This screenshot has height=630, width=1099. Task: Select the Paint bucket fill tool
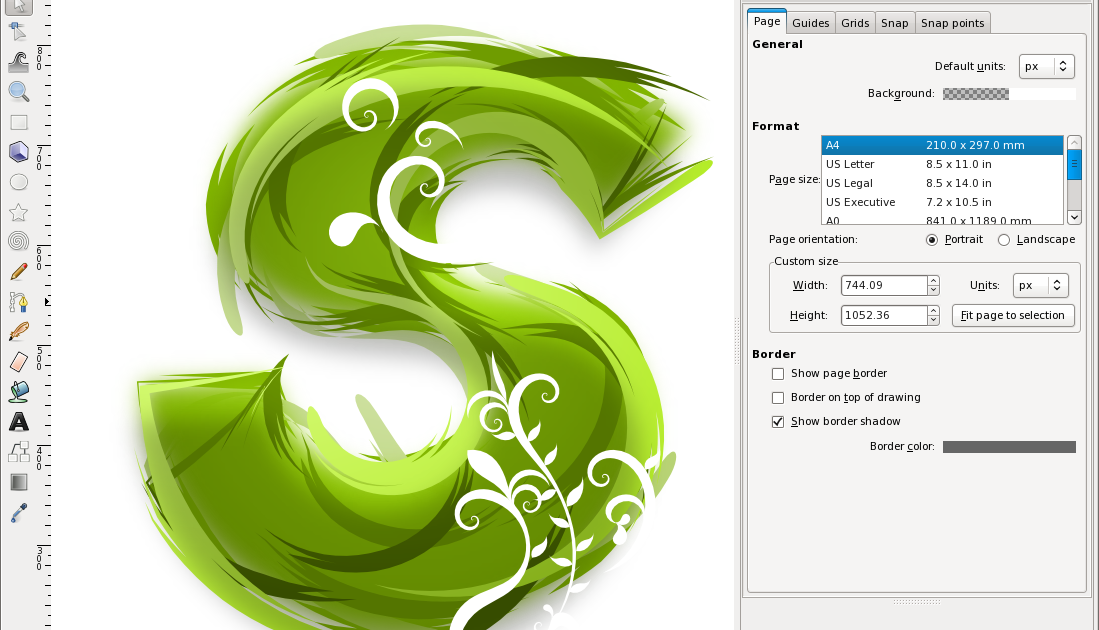18,391
